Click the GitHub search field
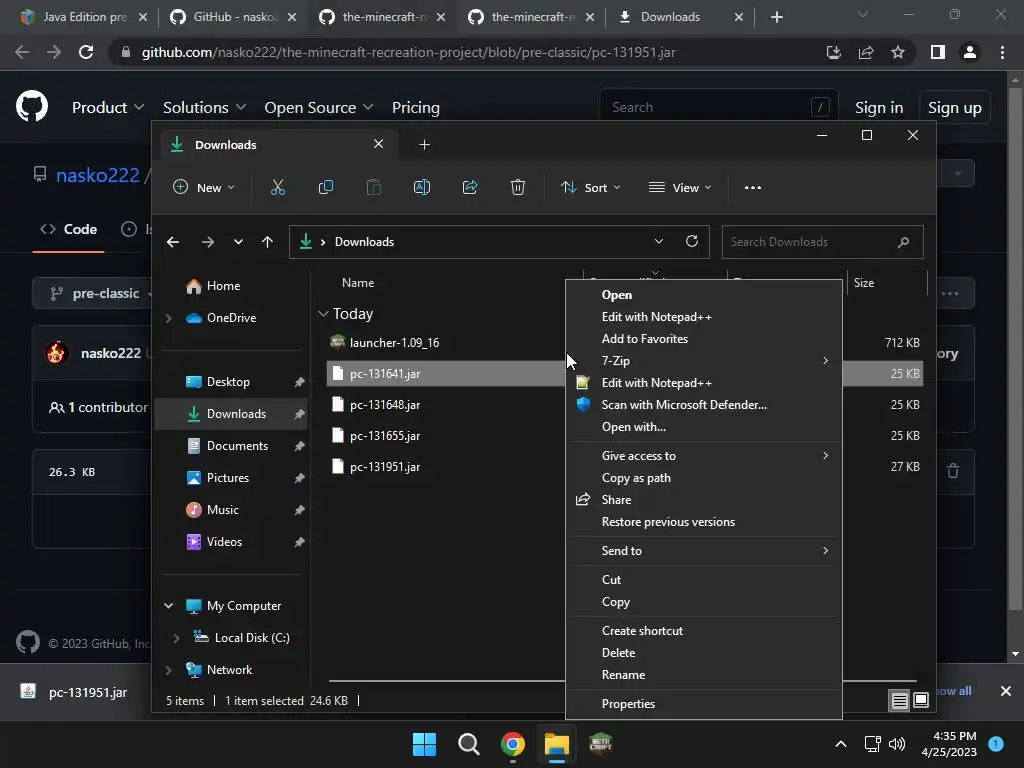1024x768 pixels. (x=717, y=107)
